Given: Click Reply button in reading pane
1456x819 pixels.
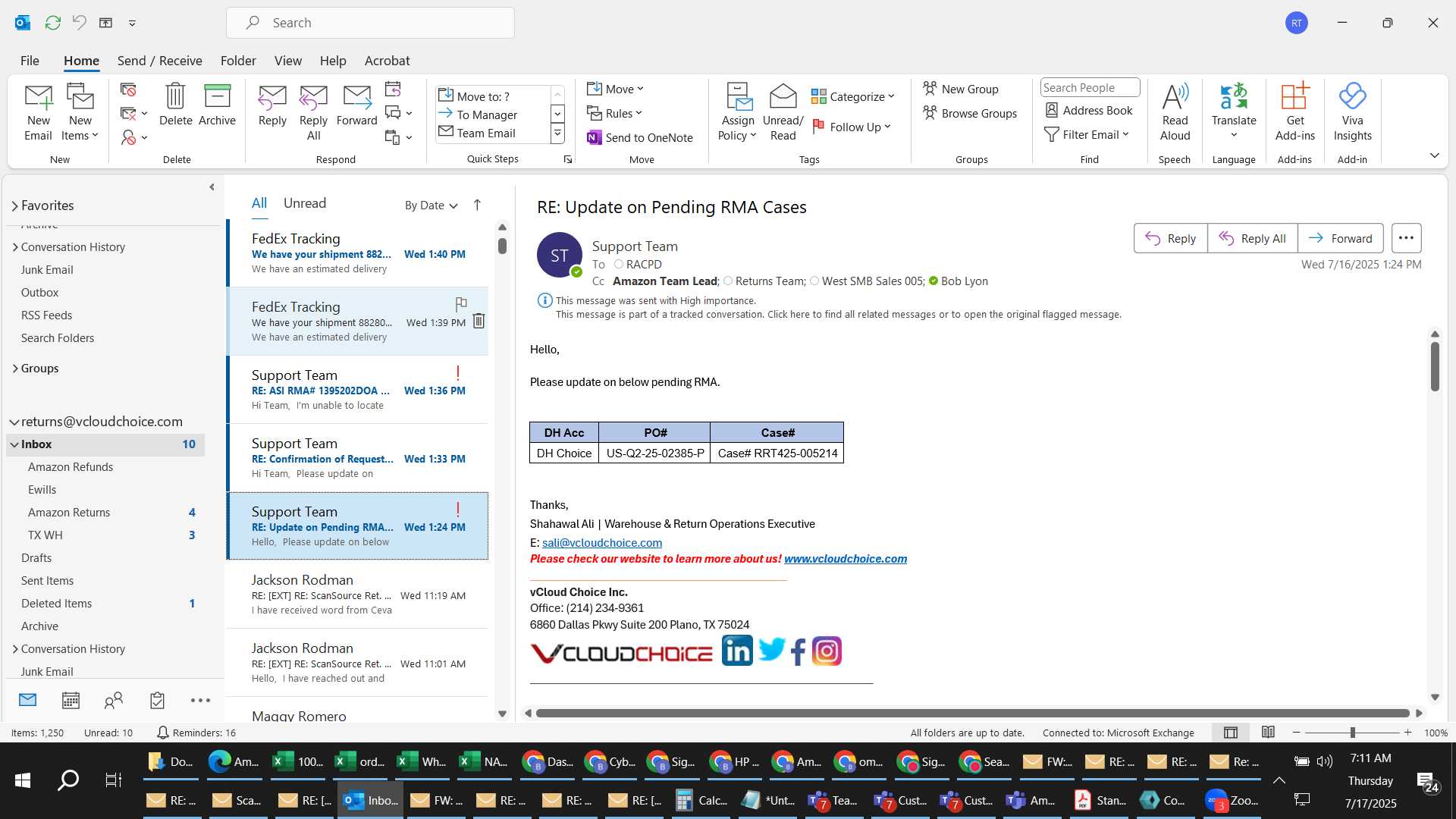Looking at the screenshot, I should tap(1170, 238).
